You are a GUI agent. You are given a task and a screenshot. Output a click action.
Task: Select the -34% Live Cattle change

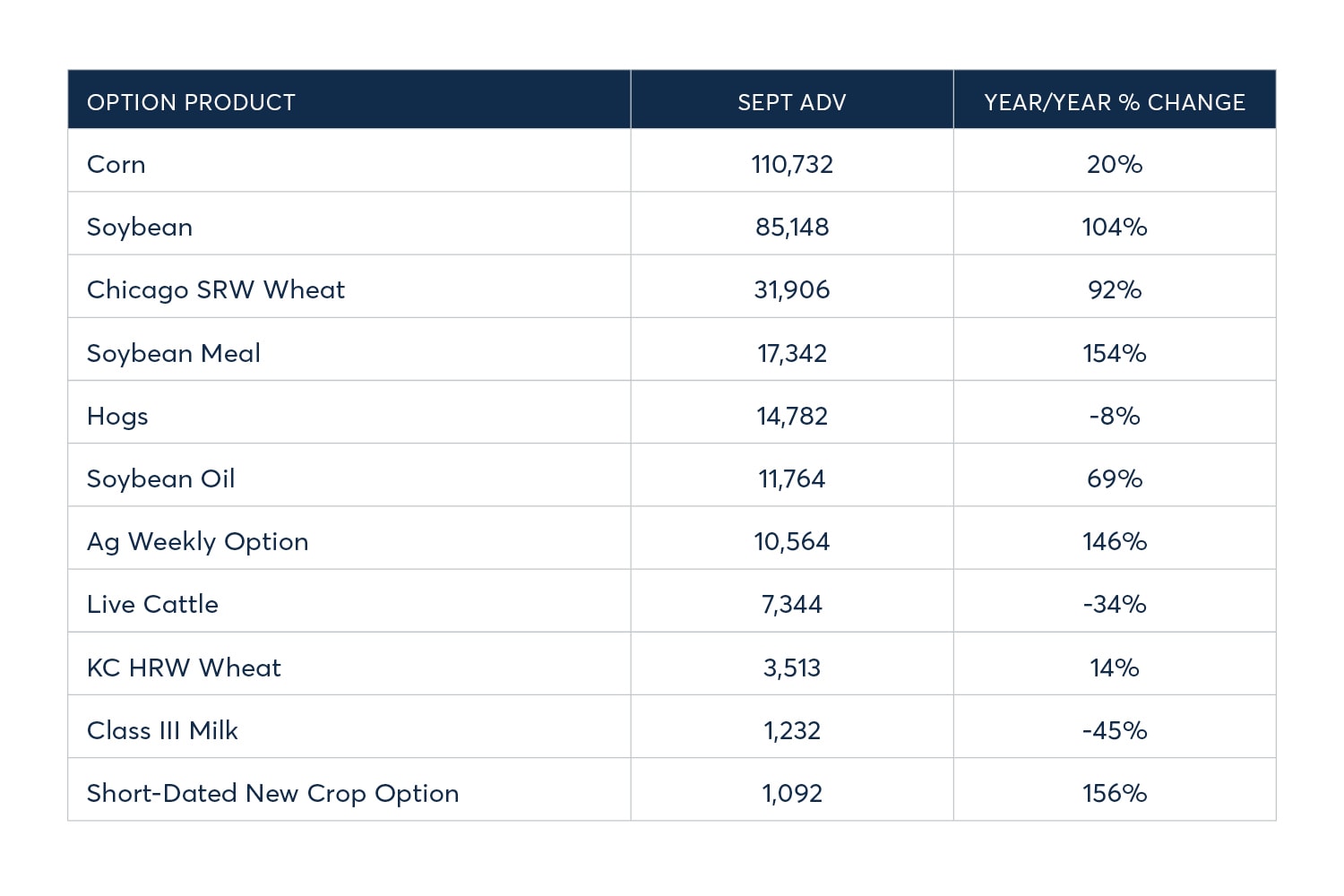coord(1114,605)
